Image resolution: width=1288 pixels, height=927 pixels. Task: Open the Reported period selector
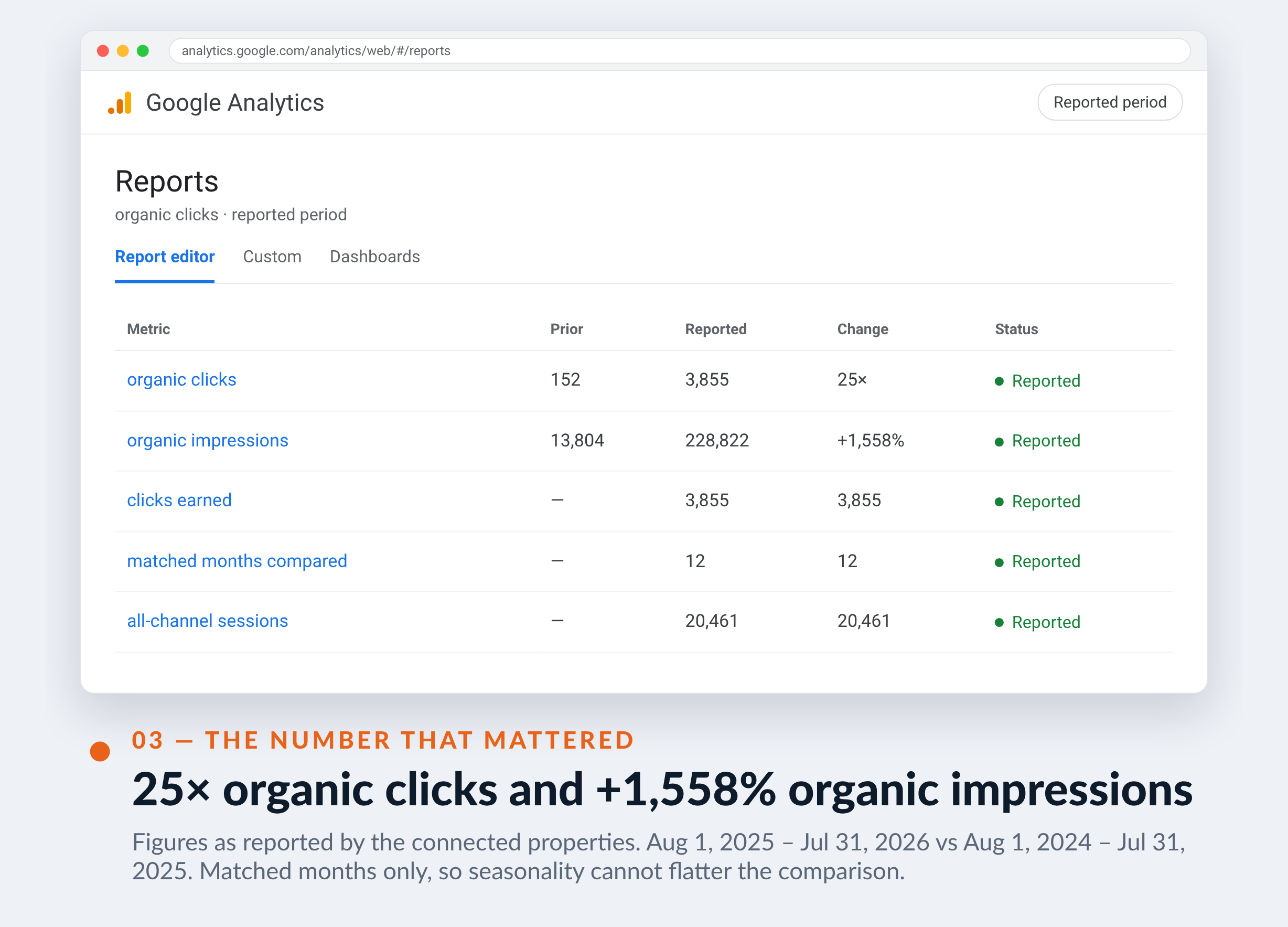click(1110, 102)
